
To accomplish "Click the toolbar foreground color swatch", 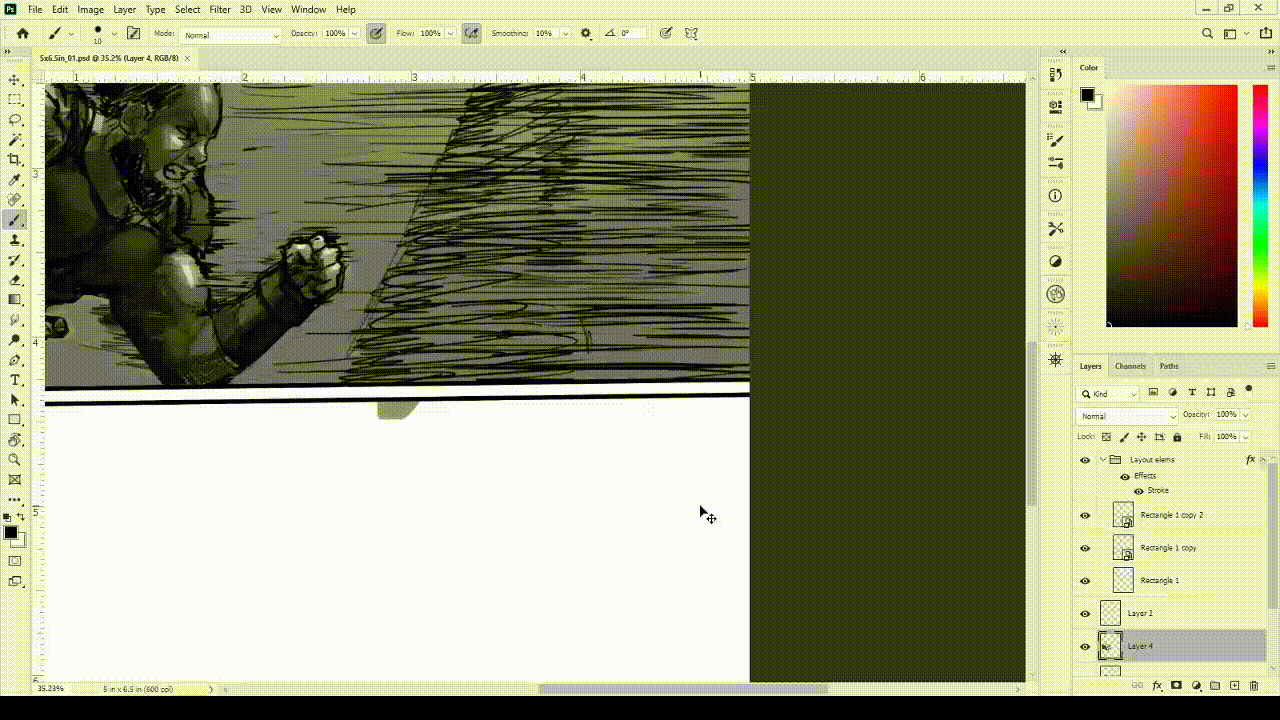I will pos(11,533).
